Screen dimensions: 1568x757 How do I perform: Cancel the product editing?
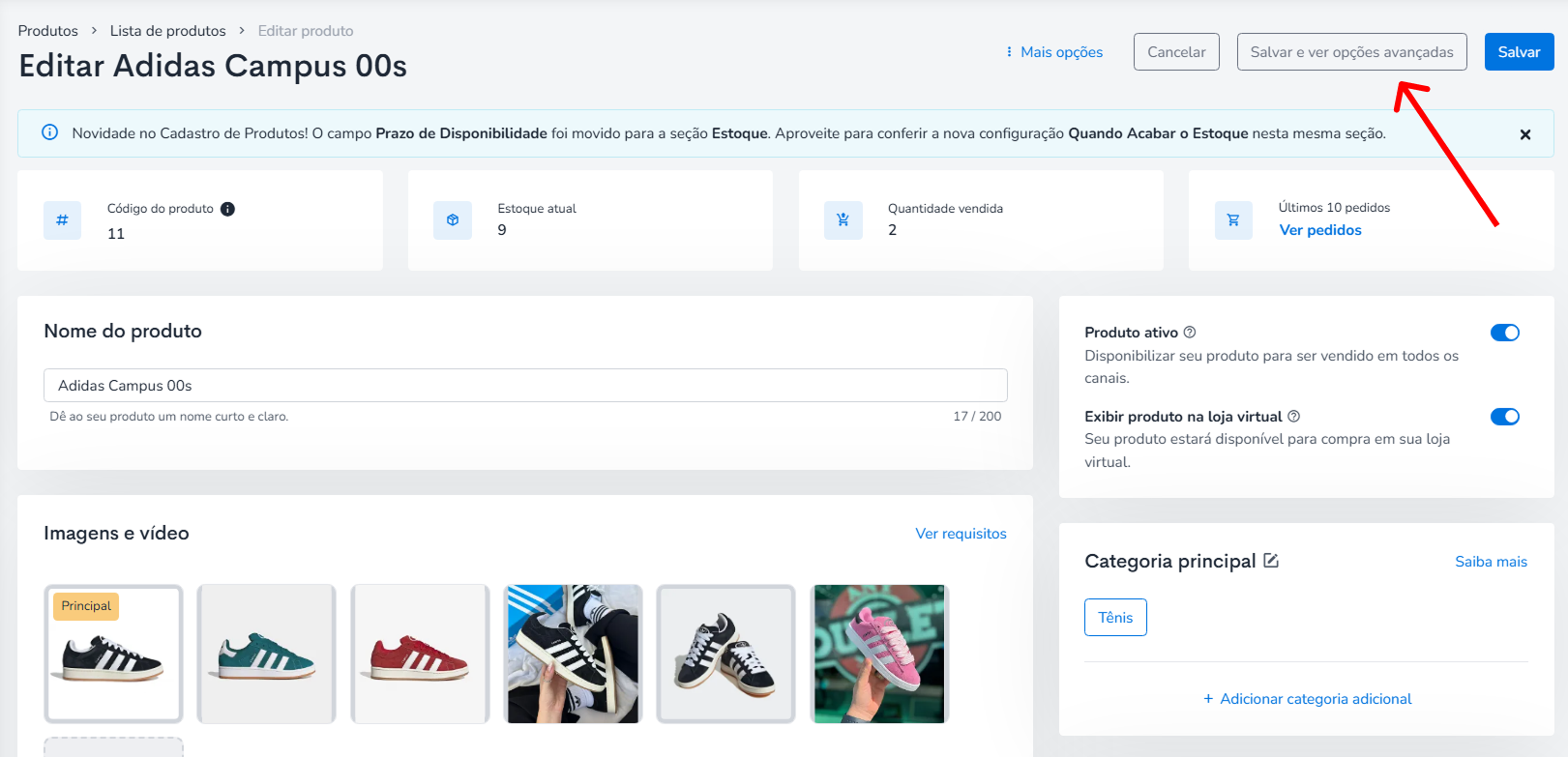pyautogui.click(x=1176, y=52)
